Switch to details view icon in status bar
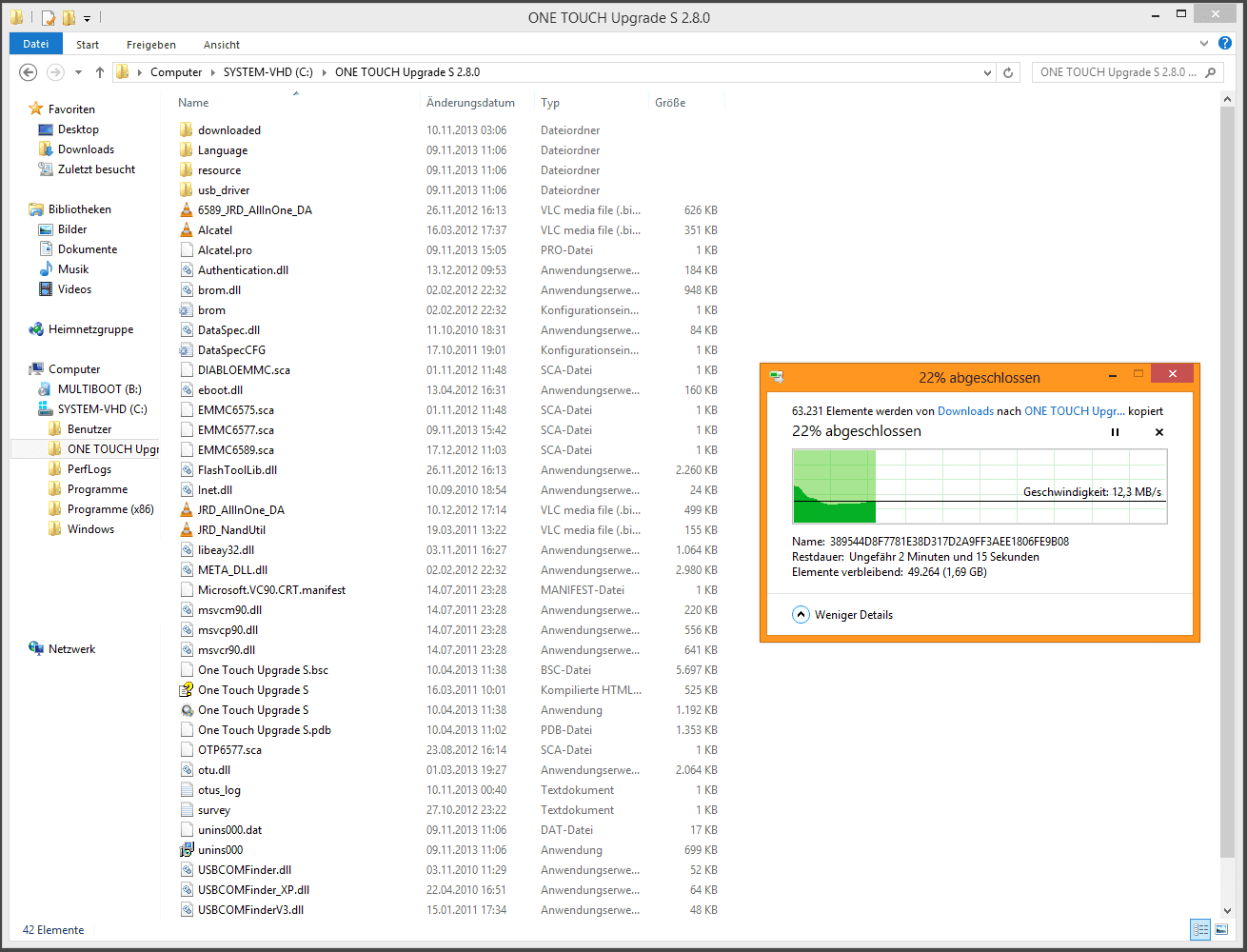The width and height of the screenshot is (1247, 952). point(1200,929)
